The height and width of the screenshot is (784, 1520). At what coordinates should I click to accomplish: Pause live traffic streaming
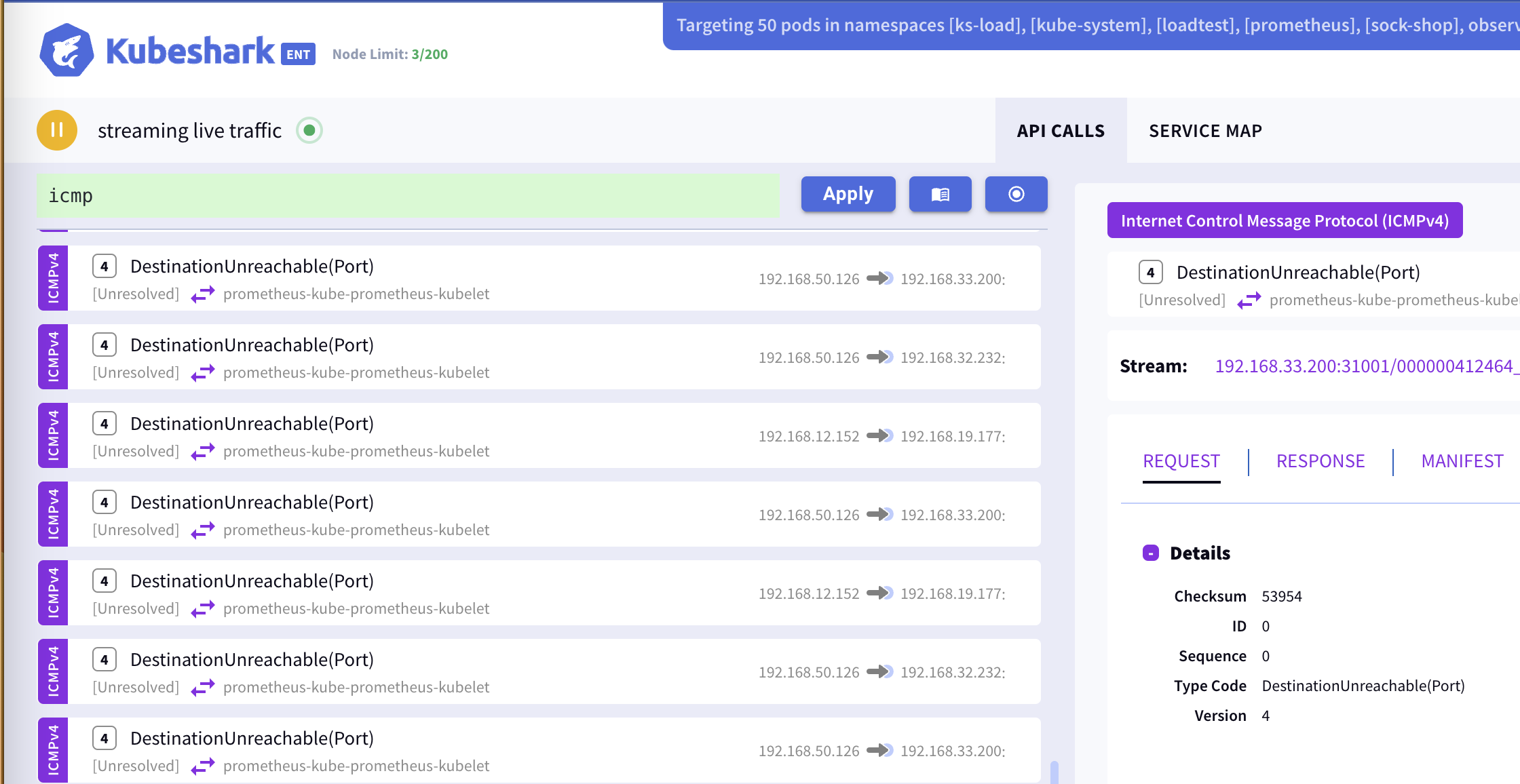tap(57, 130)
